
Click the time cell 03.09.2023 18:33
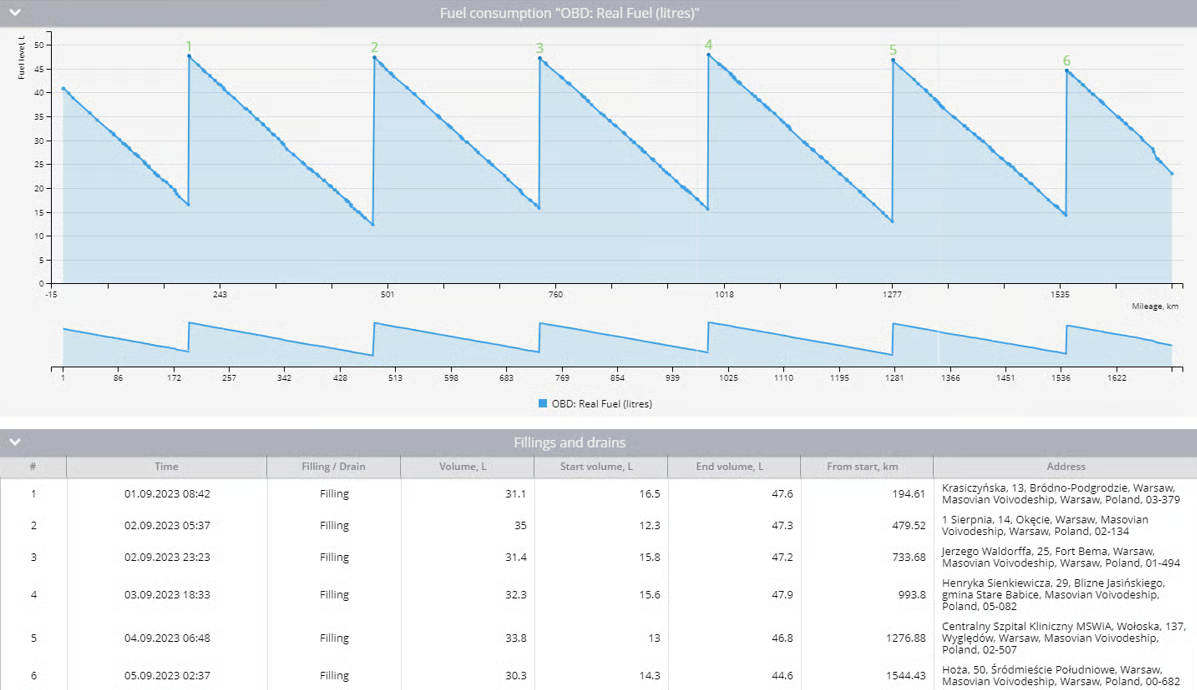(x=167, y=595)
